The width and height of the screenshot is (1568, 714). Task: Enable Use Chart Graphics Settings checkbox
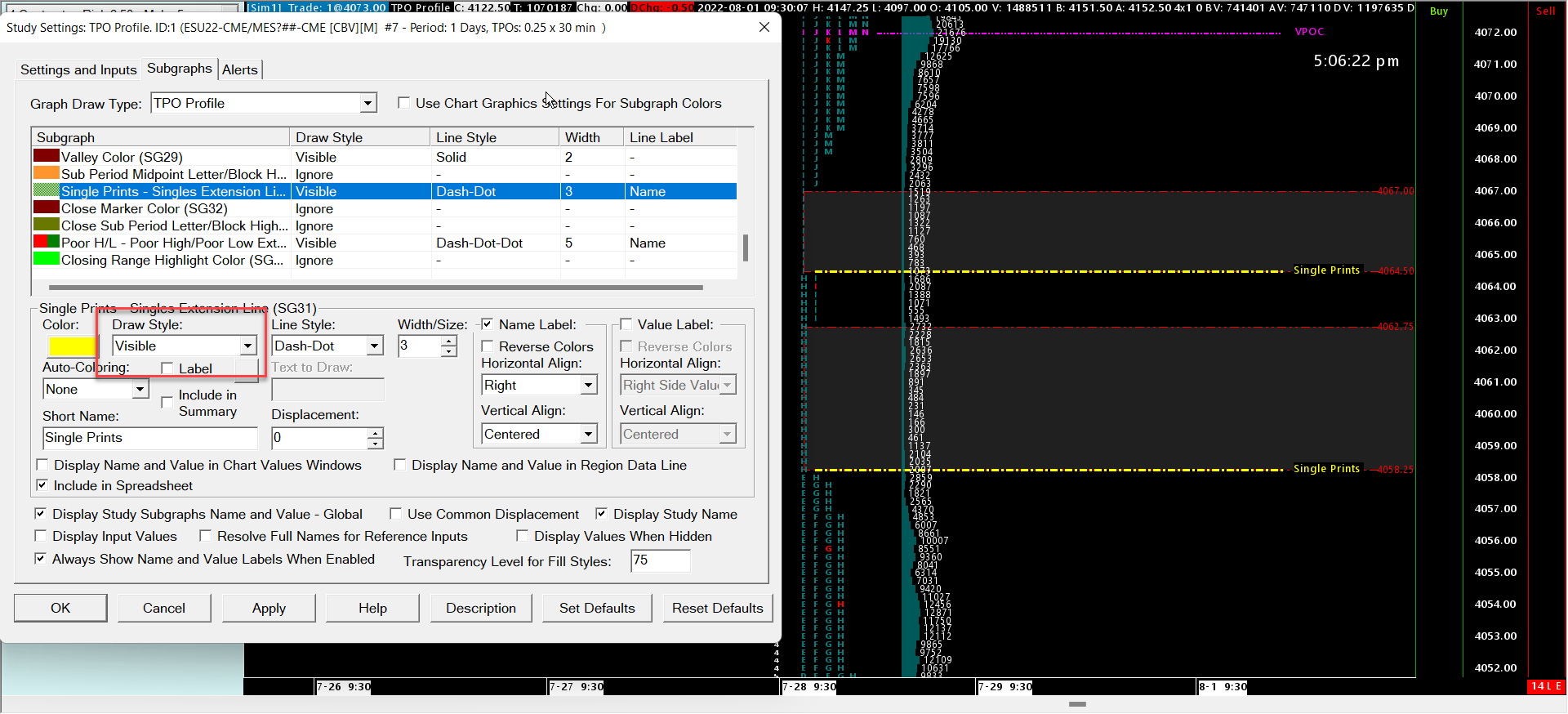click(x=403, y=103)
